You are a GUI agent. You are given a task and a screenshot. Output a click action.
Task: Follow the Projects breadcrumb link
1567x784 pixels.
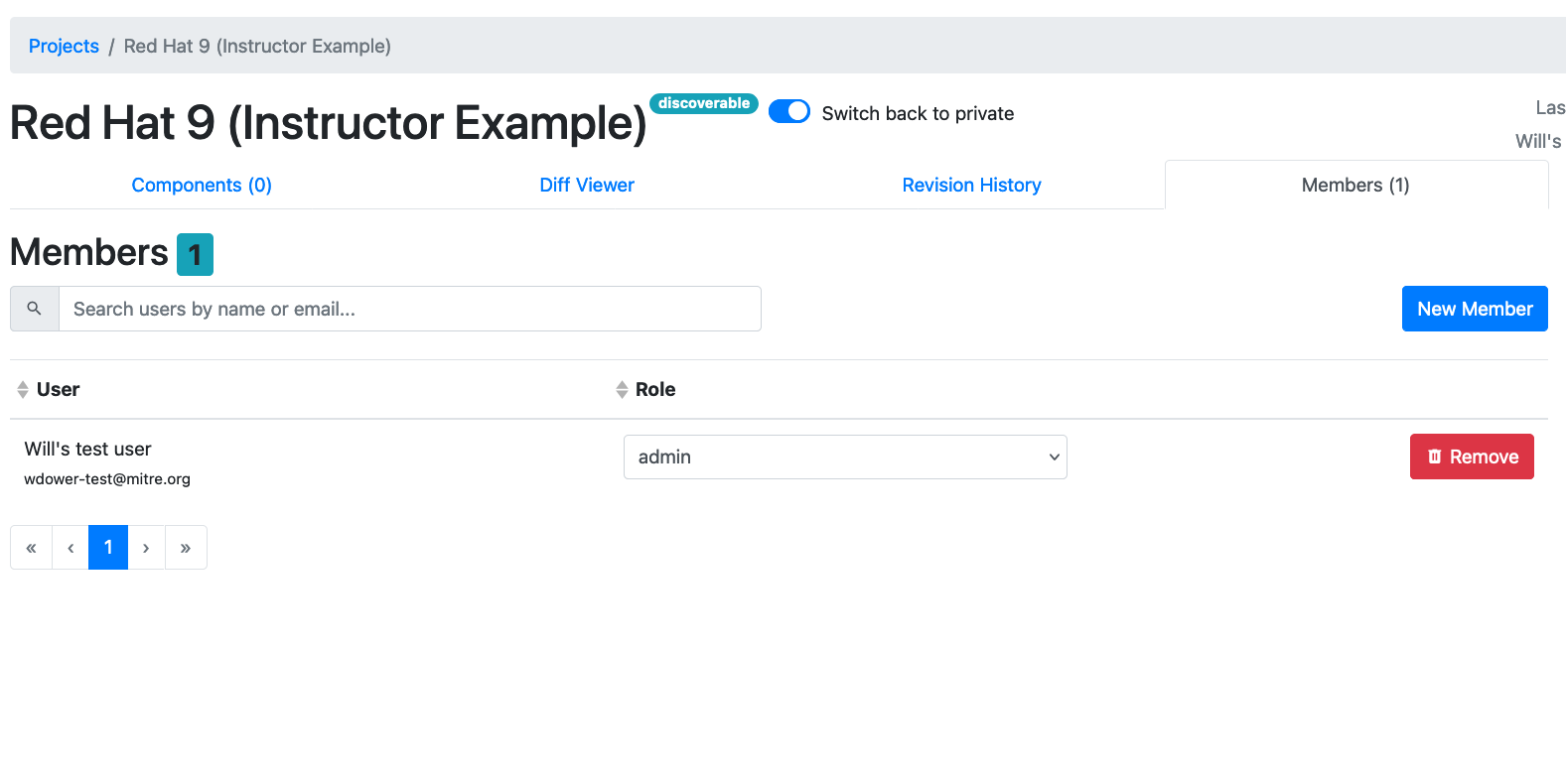click(x=64, y=47)
